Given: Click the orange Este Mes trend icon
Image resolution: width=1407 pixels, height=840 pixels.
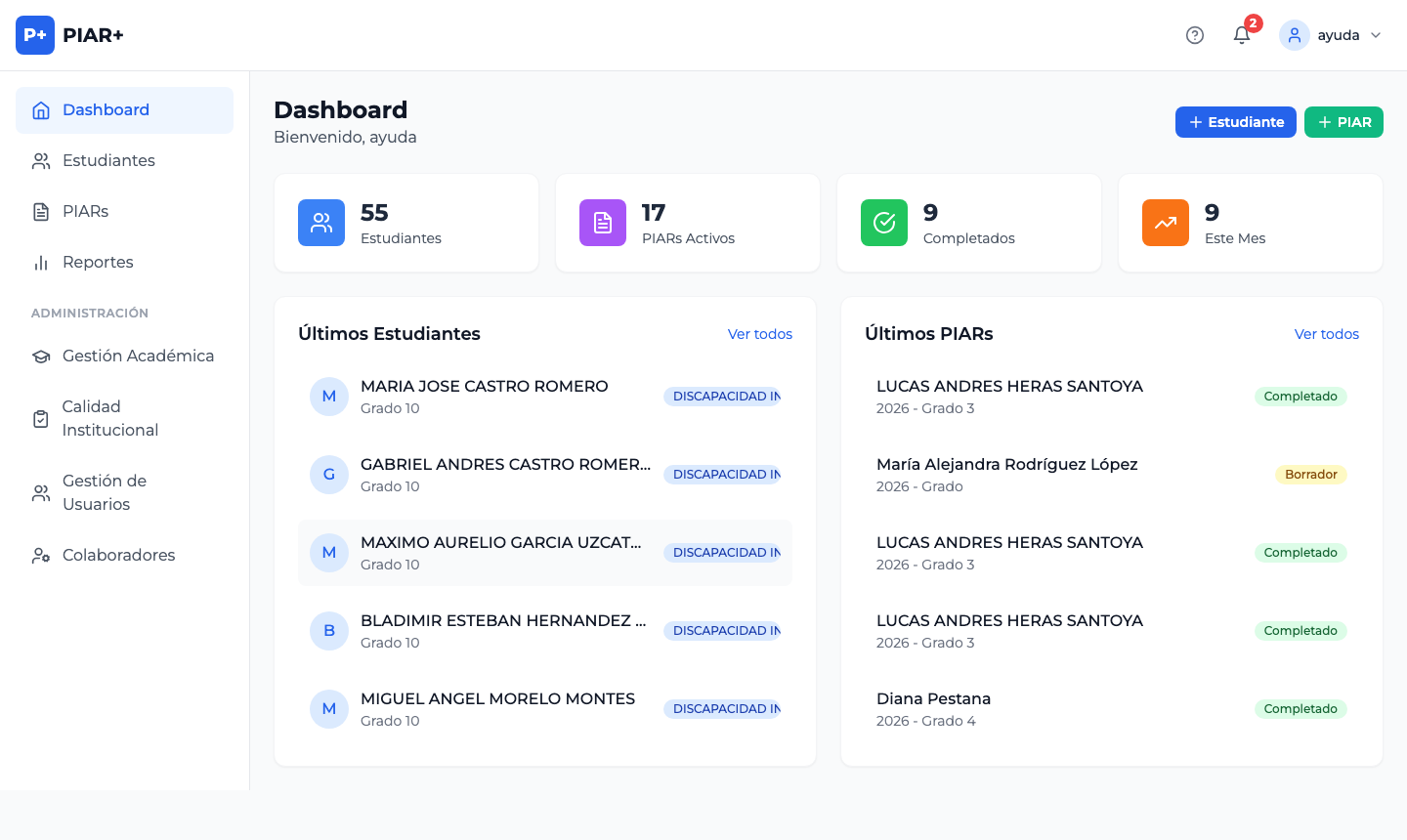Looking at the screenshot, I should 1166,223.
